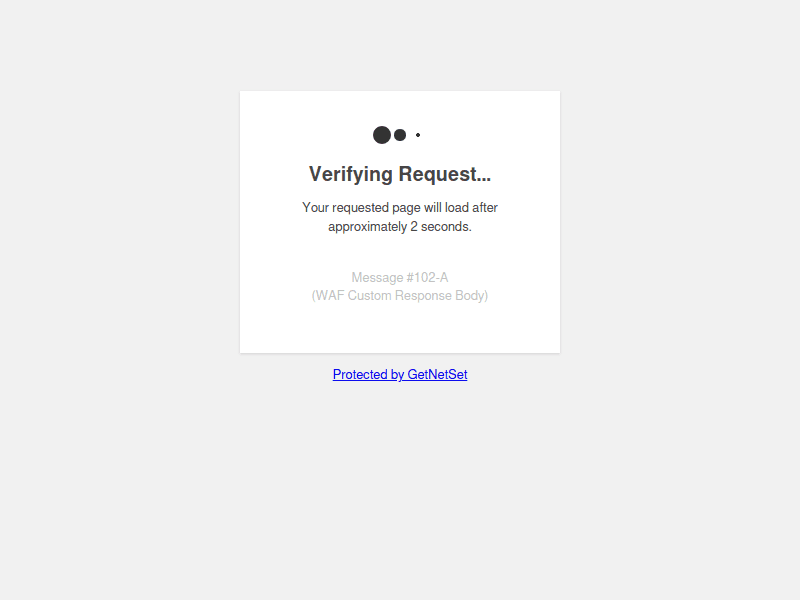The width and height of the screenshot is (800, 600).
Task: Click the word GetNetSet in the footer link
Action: pos(437,374)
